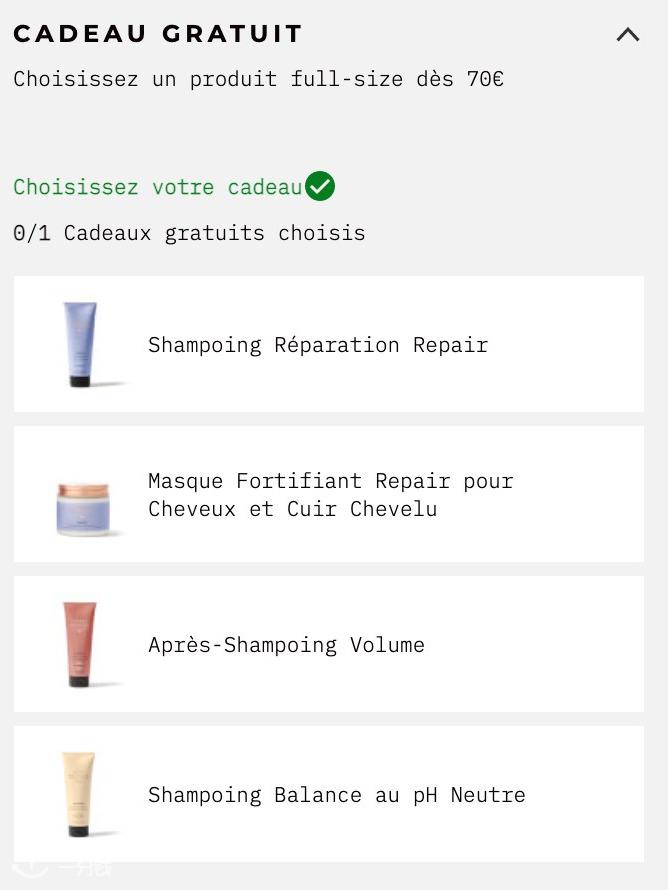Click the green checkmark icon
This screenshot has width=668, height=890.
pyautogui.click(x=320, y=187)
